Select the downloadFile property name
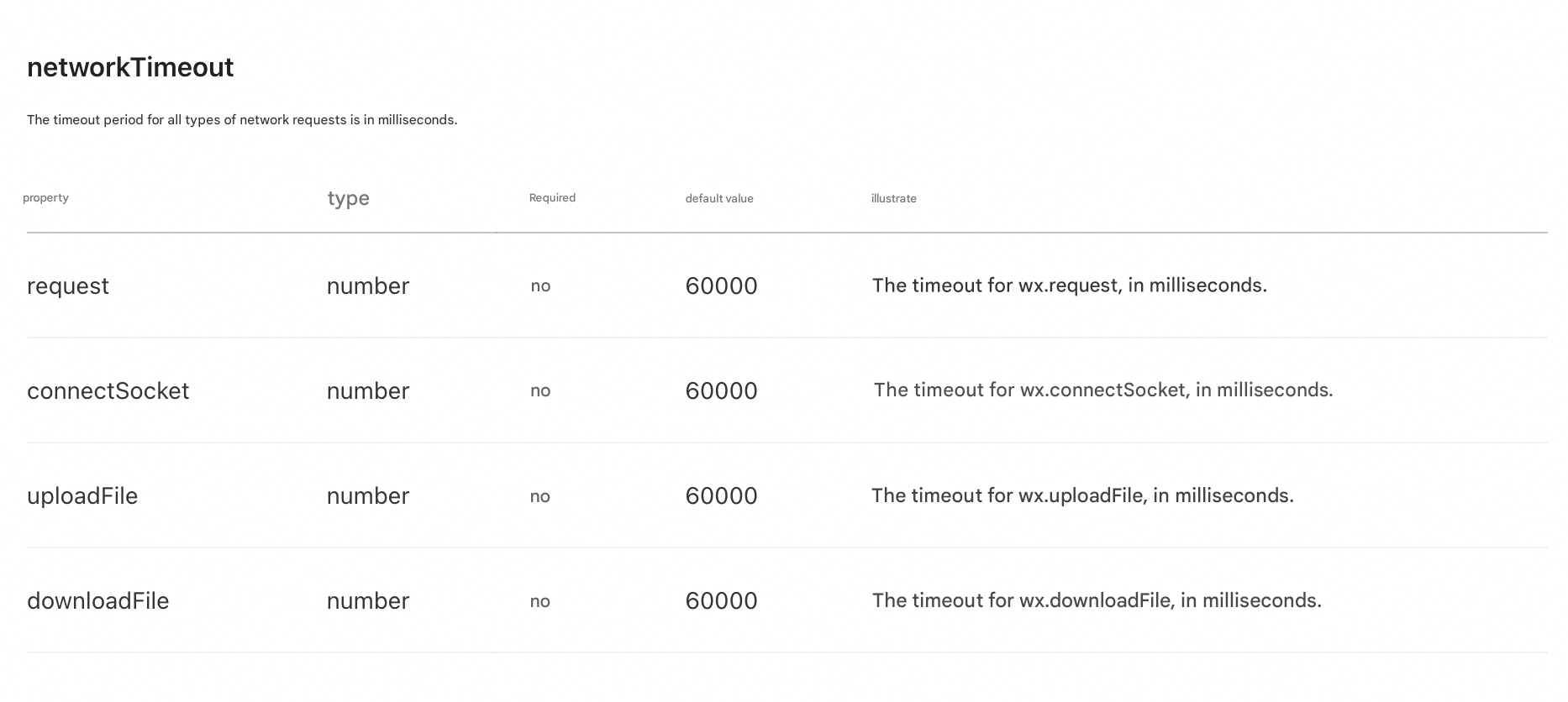This screenshot has width=1568, height=702. point(97,601)
